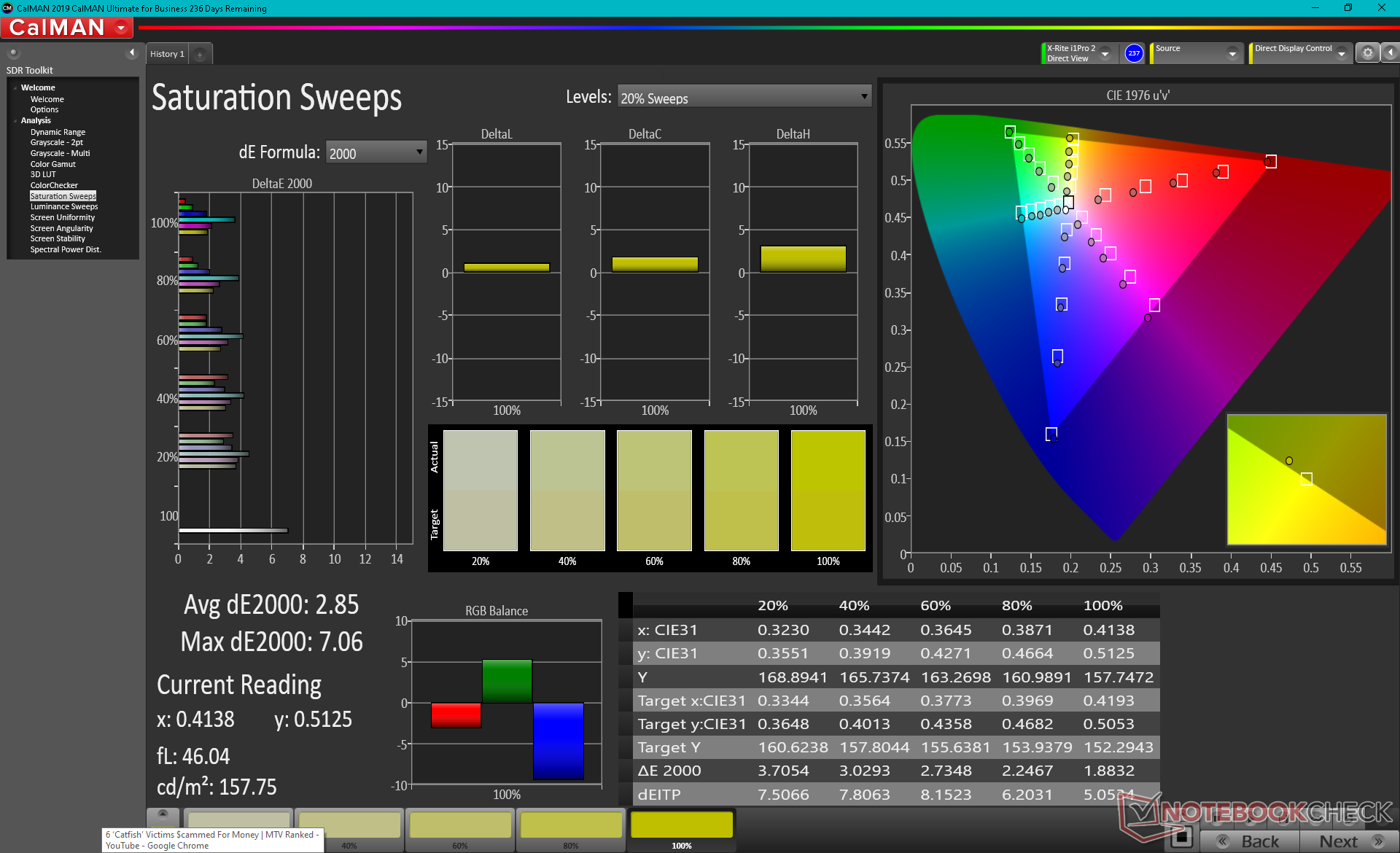The width and height of the screenshot is (1400, 853).
Task: Collapse the SDR Toolkit sidebar arrow
Action: click(x=132, y=52)
